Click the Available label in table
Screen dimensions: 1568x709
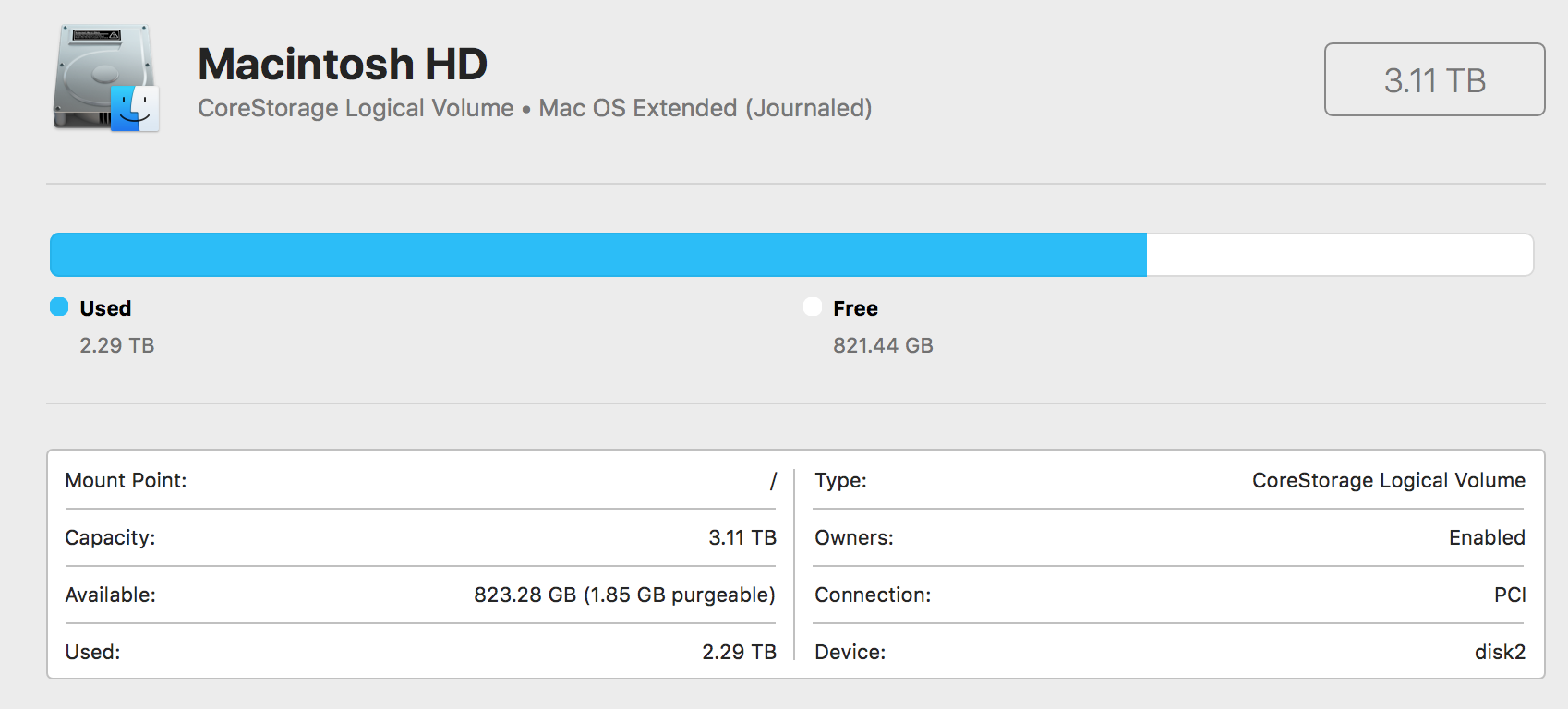[111, 595]
